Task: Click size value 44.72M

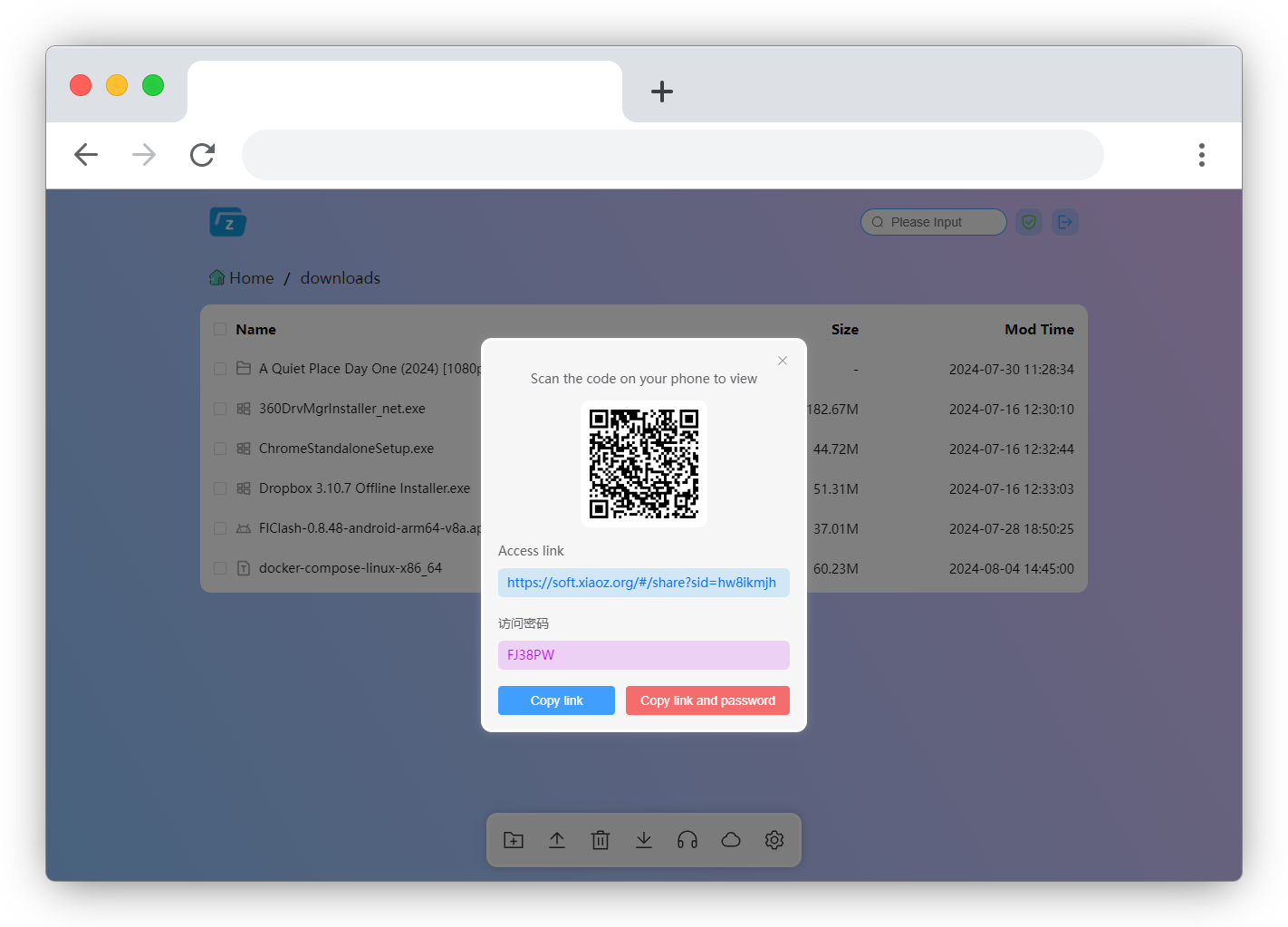Action: (x=836, y=449)
